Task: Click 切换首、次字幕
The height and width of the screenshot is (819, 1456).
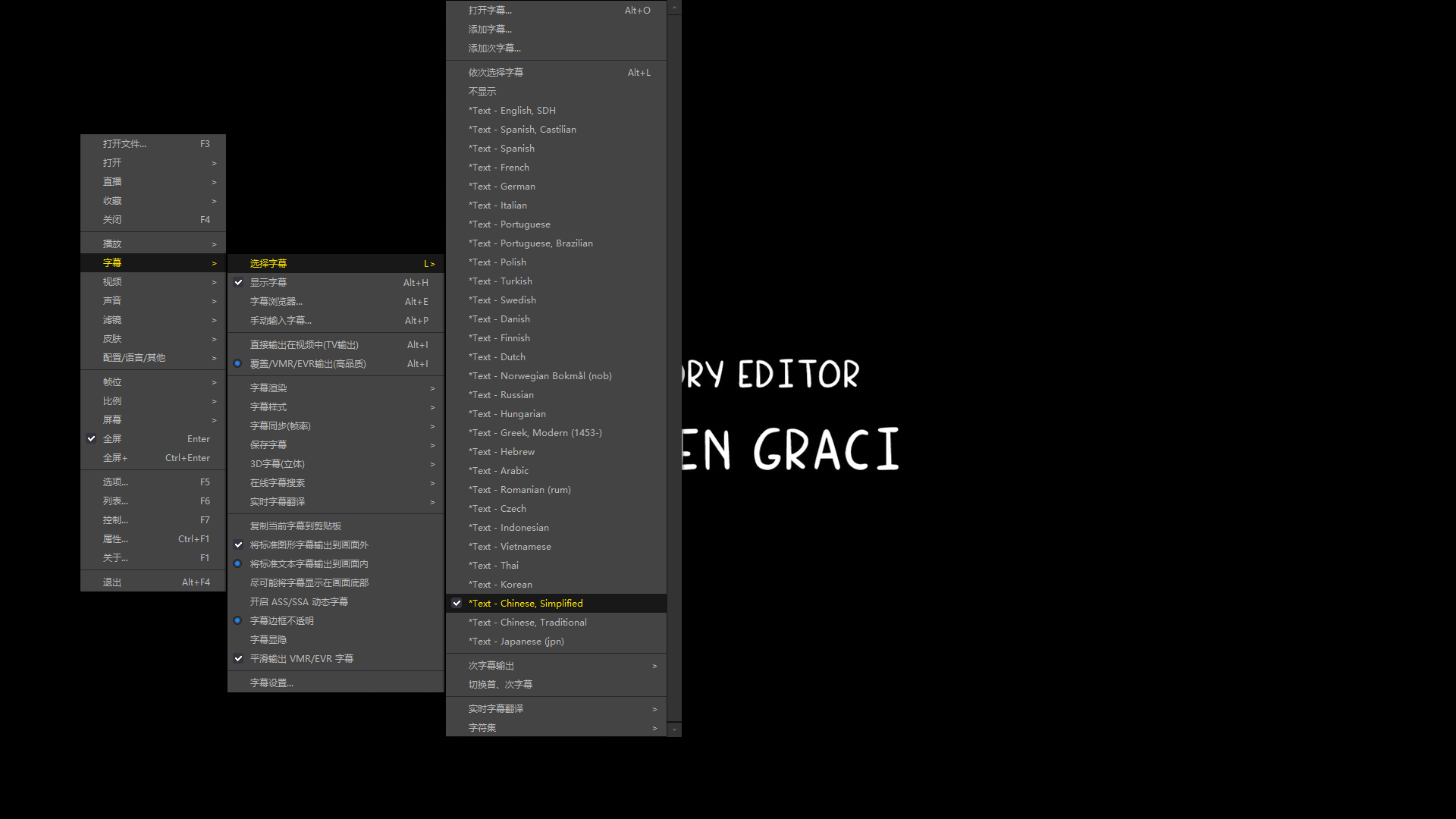Action: pos(556,685)
